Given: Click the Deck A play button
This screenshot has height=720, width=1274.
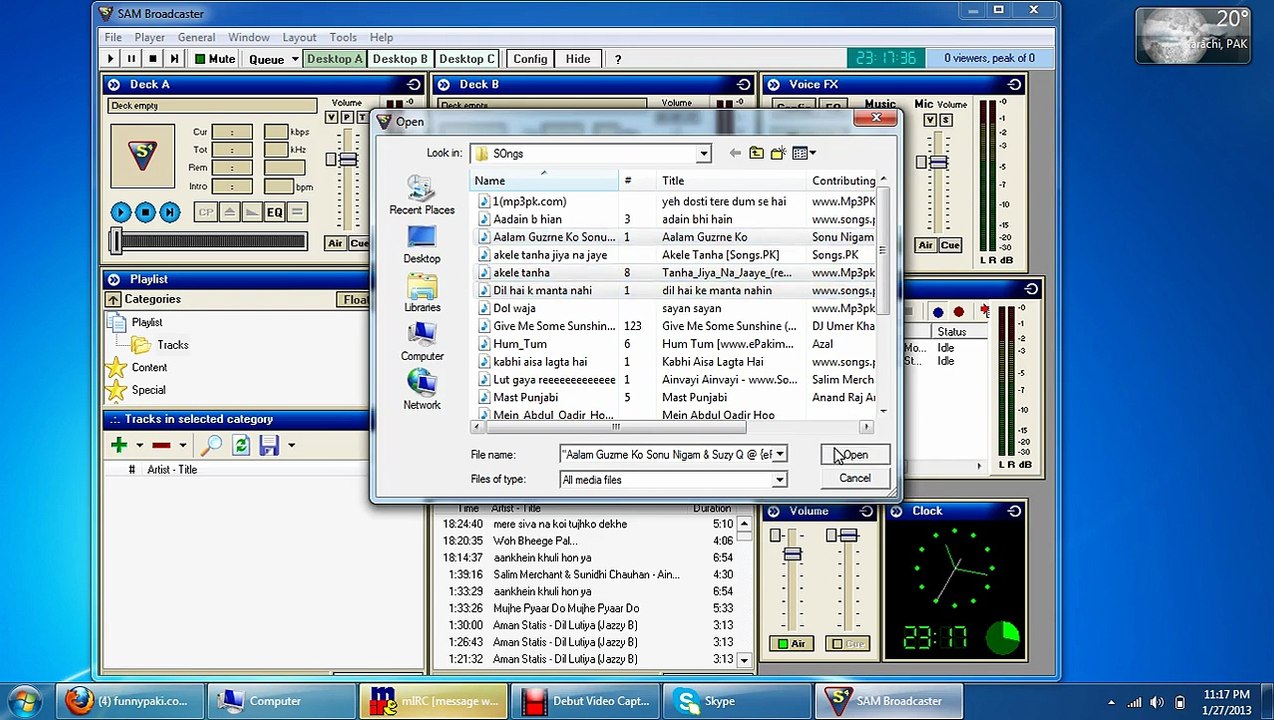Looking at the screenshot, I should tap(121, 212).
